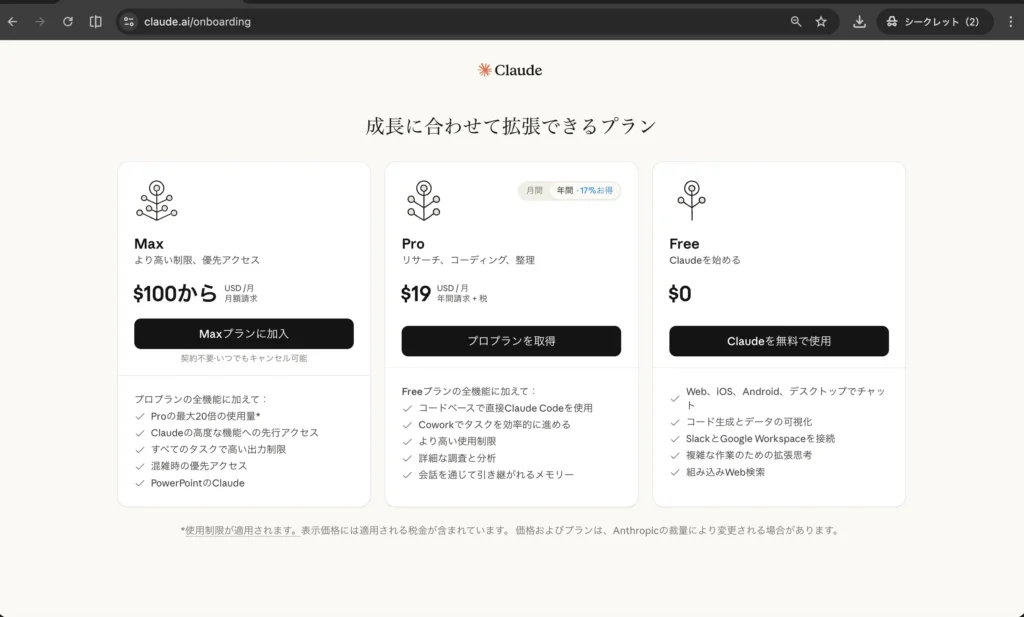Click the Free plan sprout icon
The image size is (1024, 617).
(691, 200)
